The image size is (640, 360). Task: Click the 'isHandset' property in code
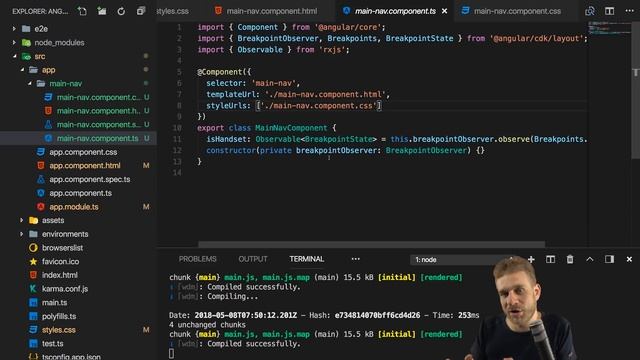click(x=227, y=139)
